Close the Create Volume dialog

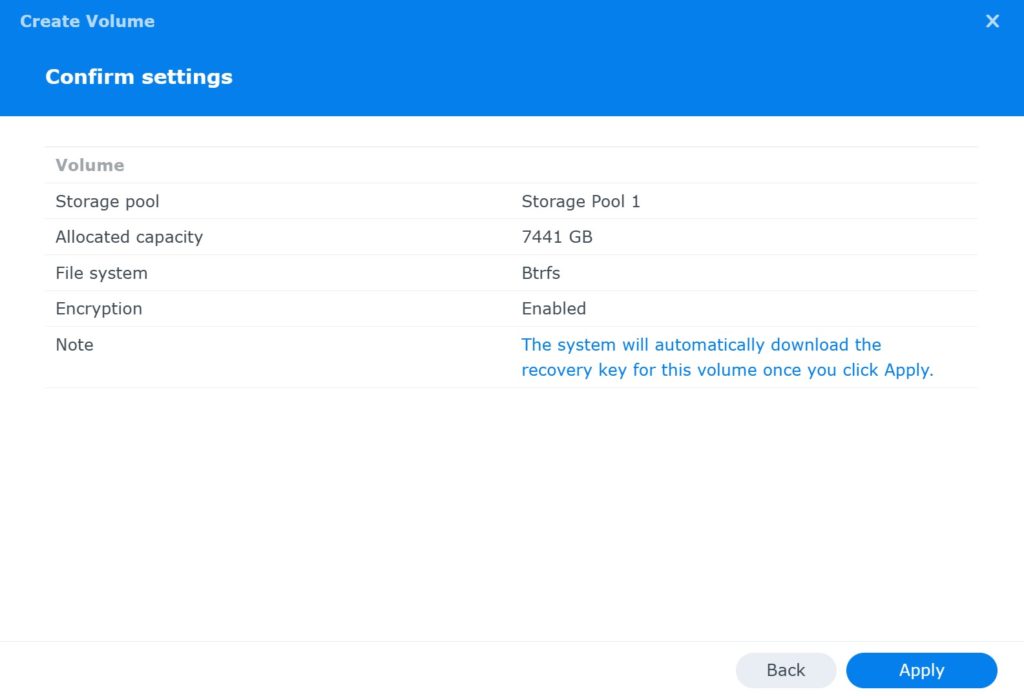(992, 21)
